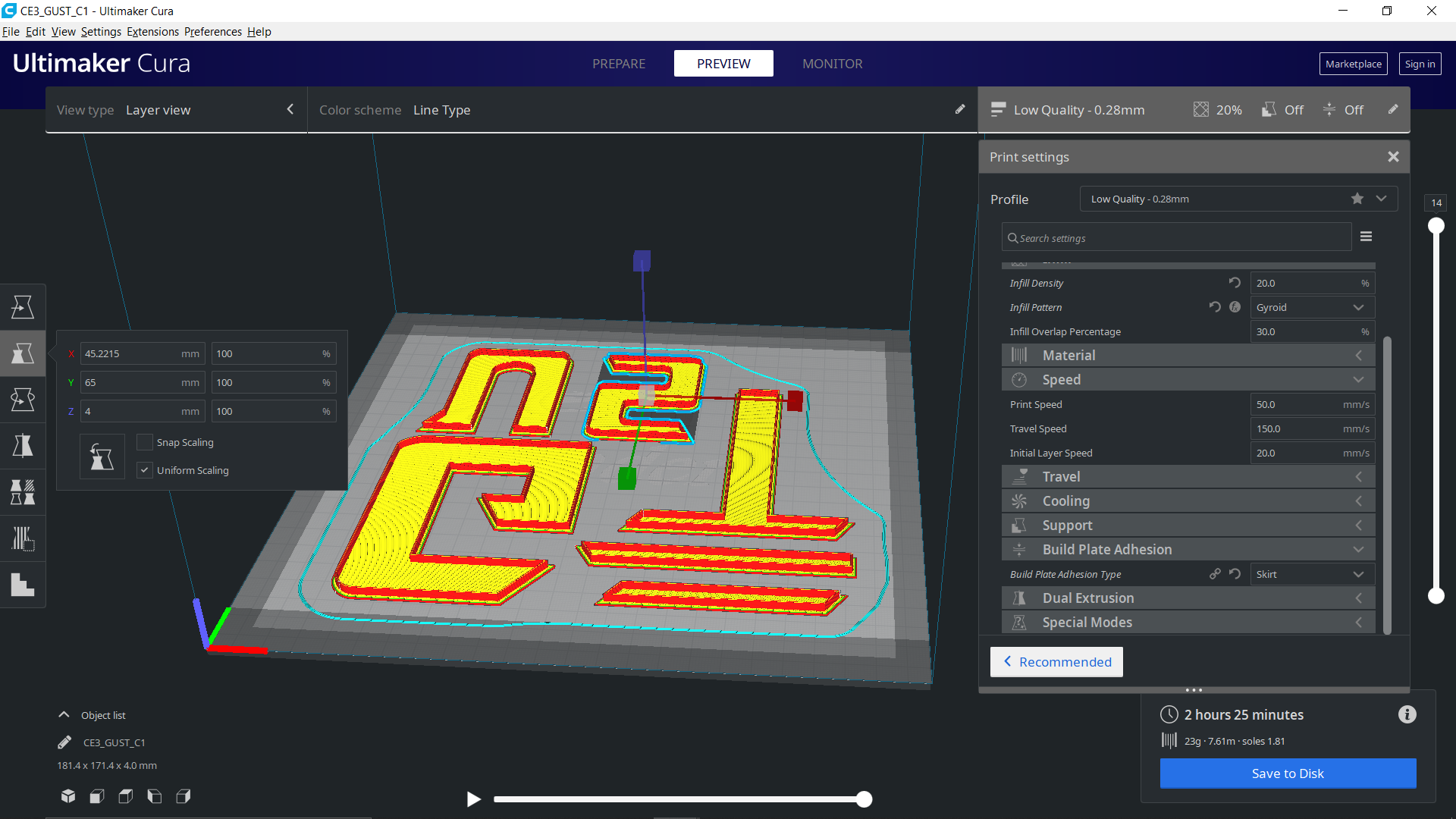Click the Recommended button
The image size is (1456, 819).
(1056, 662)
